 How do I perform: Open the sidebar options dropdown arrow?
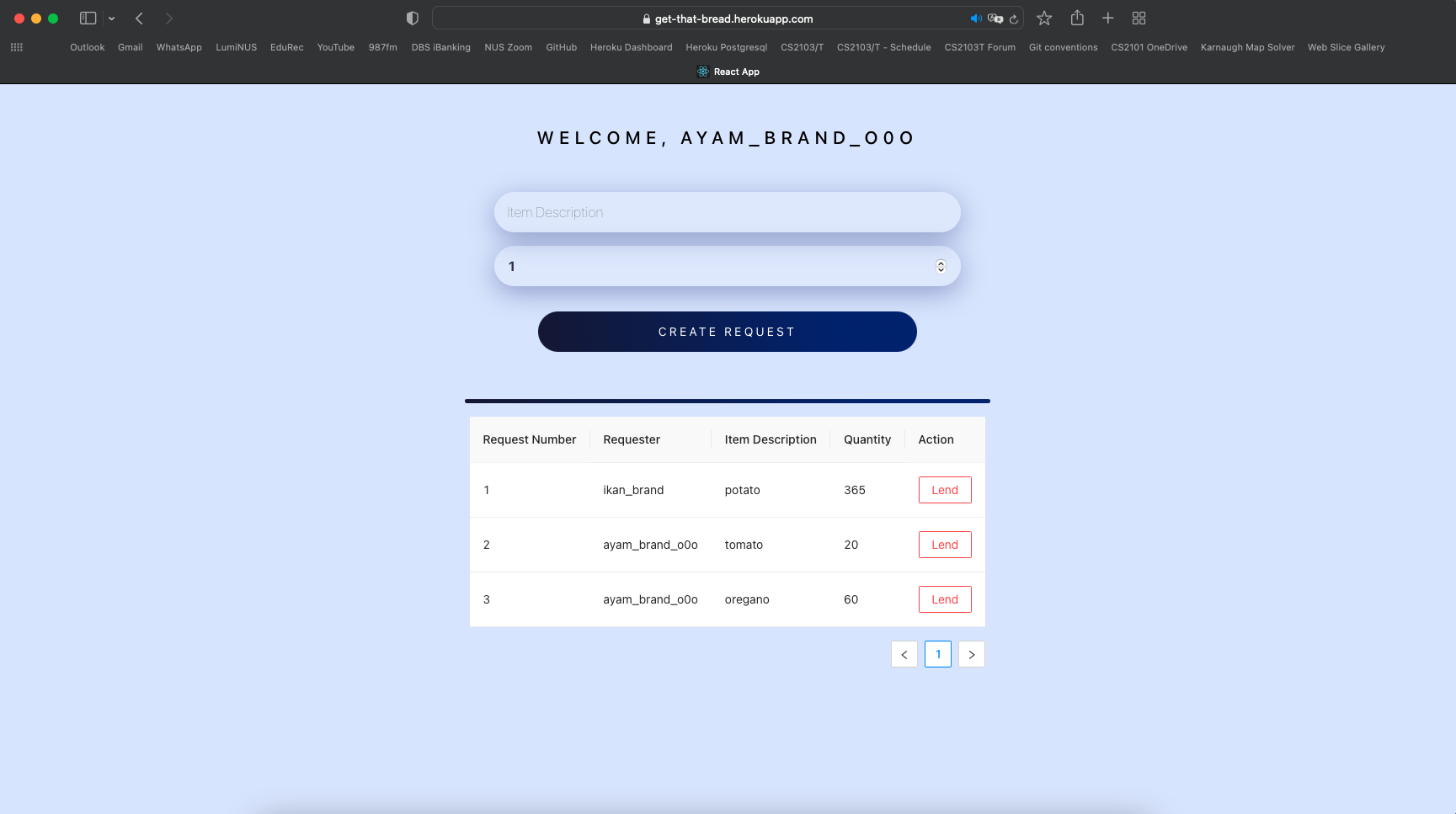tap(111, 19)
